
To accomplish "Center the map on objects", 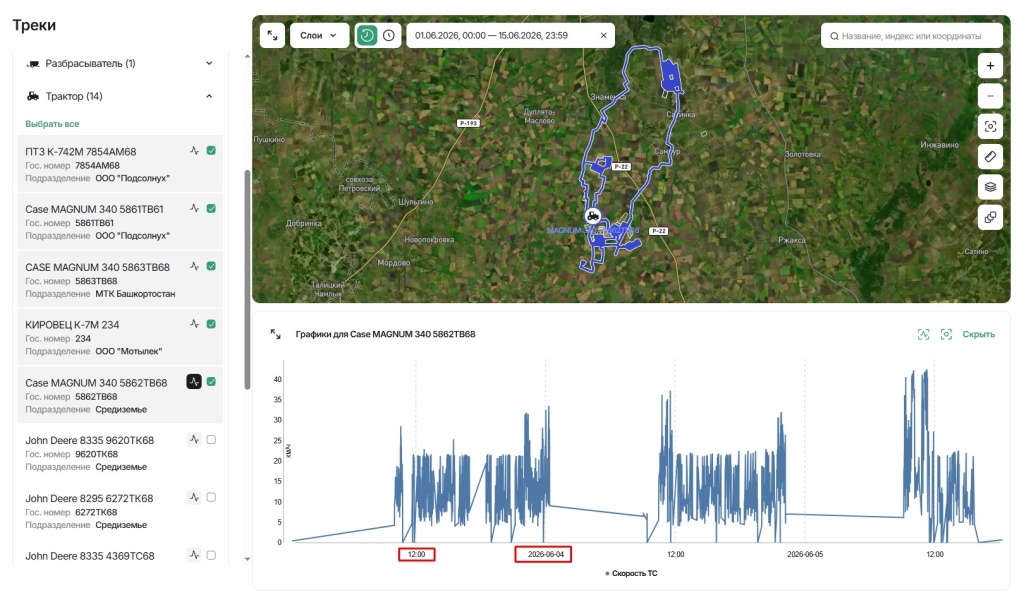I will coord(990,127).
